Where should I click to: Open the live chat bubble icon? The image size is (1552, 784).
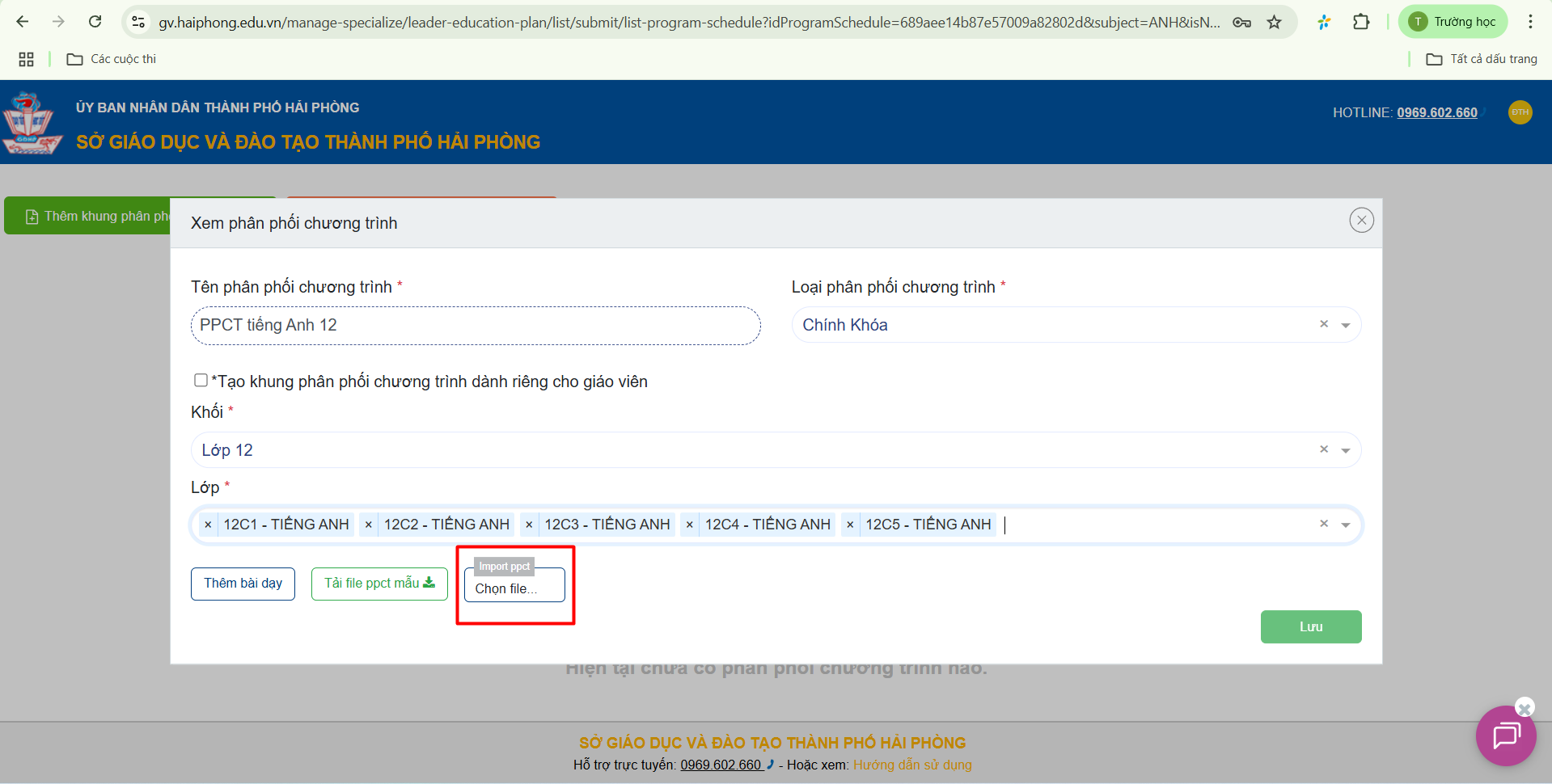click(x=1505, y=736)
